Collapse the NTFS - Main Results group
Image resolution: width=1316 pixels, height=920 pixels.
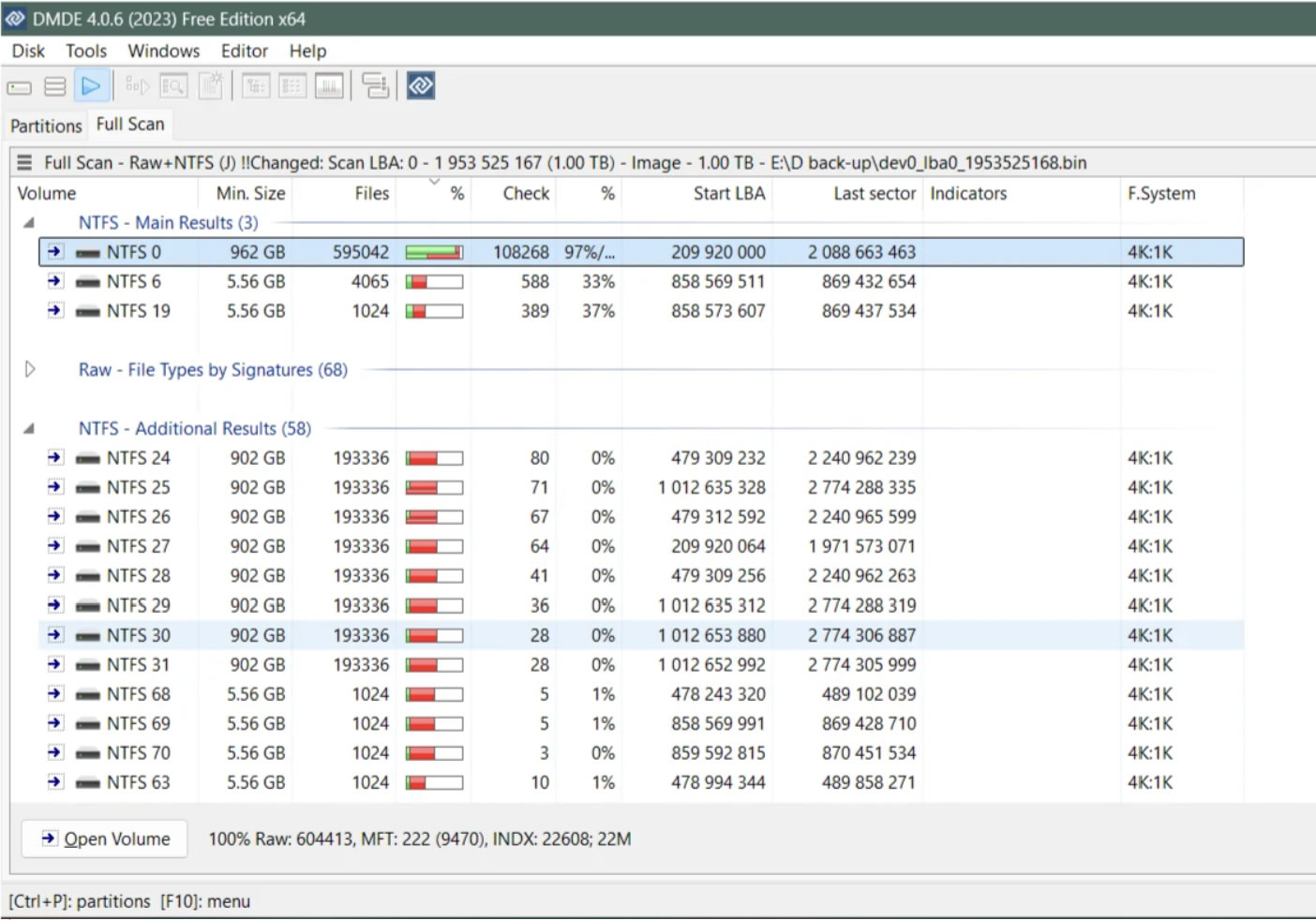29,223
